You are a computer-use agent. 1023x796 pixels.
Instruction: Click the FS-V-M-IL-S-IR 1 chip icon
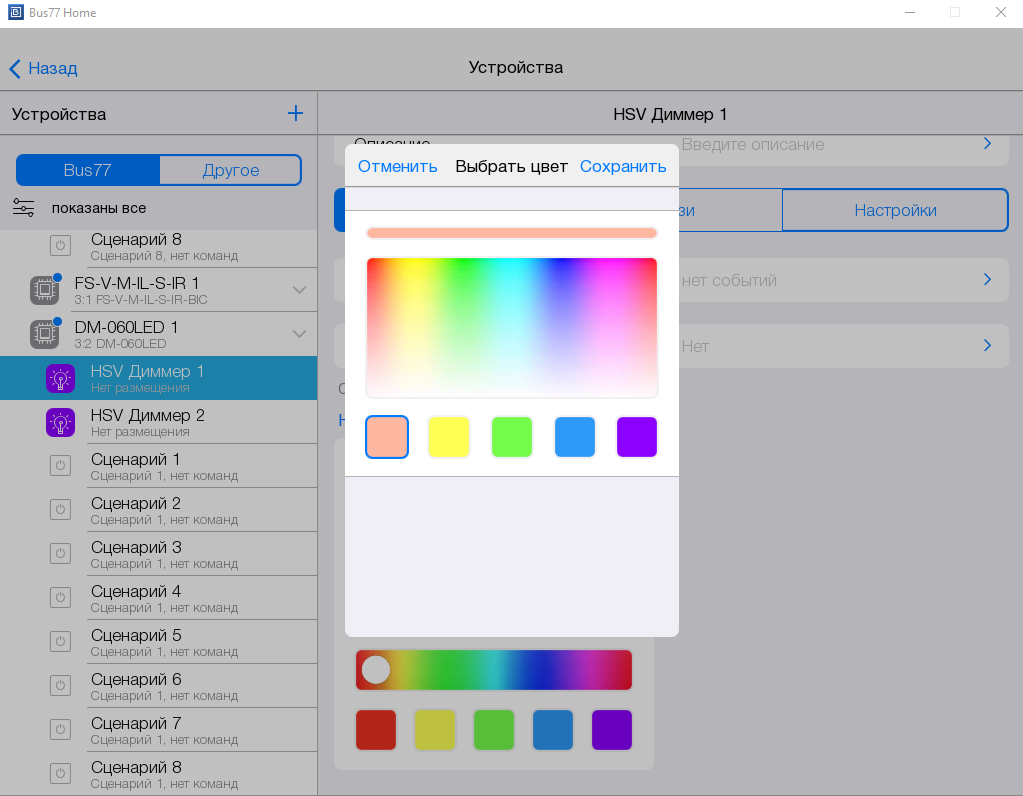coord(43,290)
